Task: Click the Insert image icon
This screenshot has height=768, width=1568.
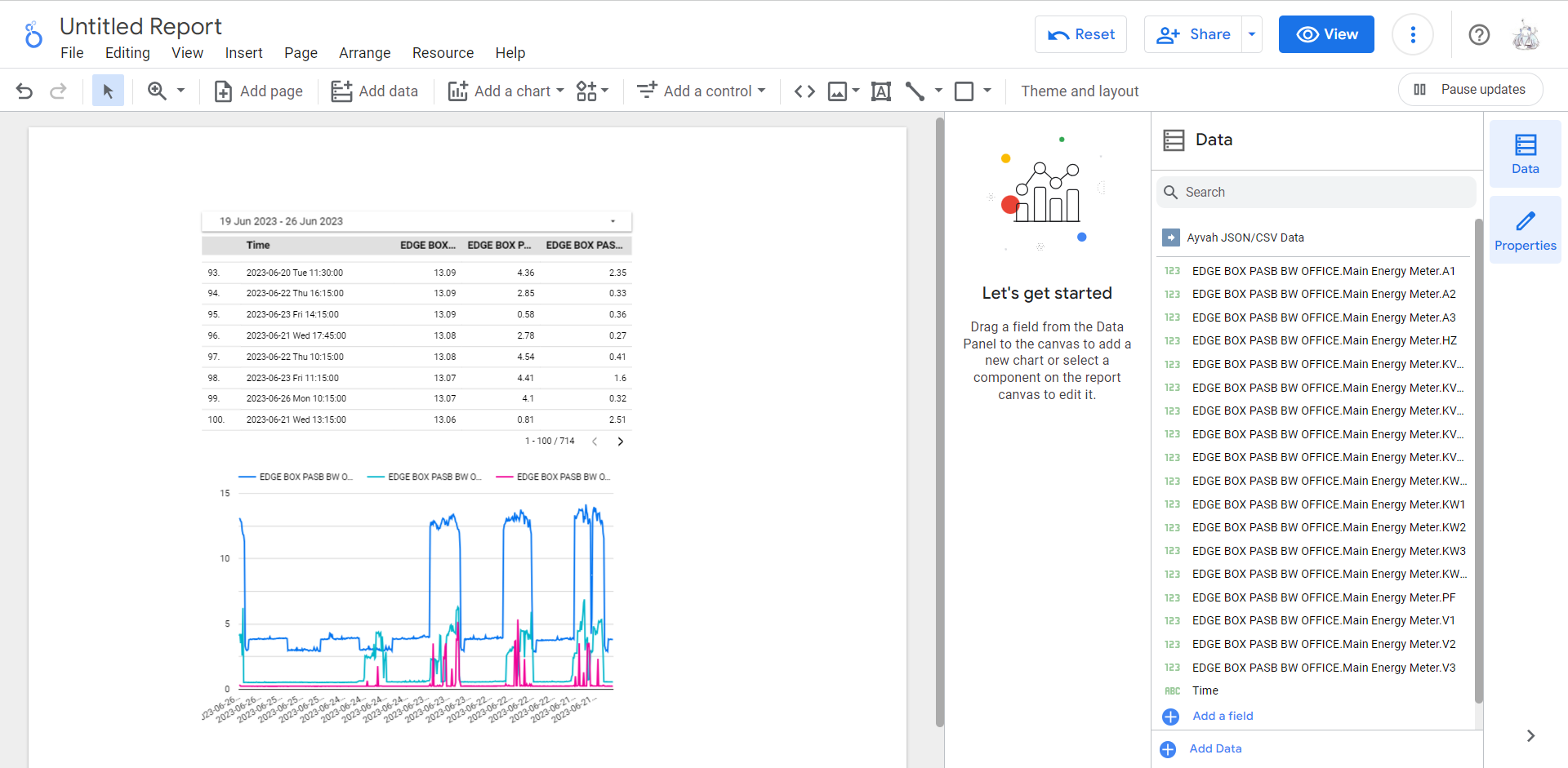Action: click(837, 91)
